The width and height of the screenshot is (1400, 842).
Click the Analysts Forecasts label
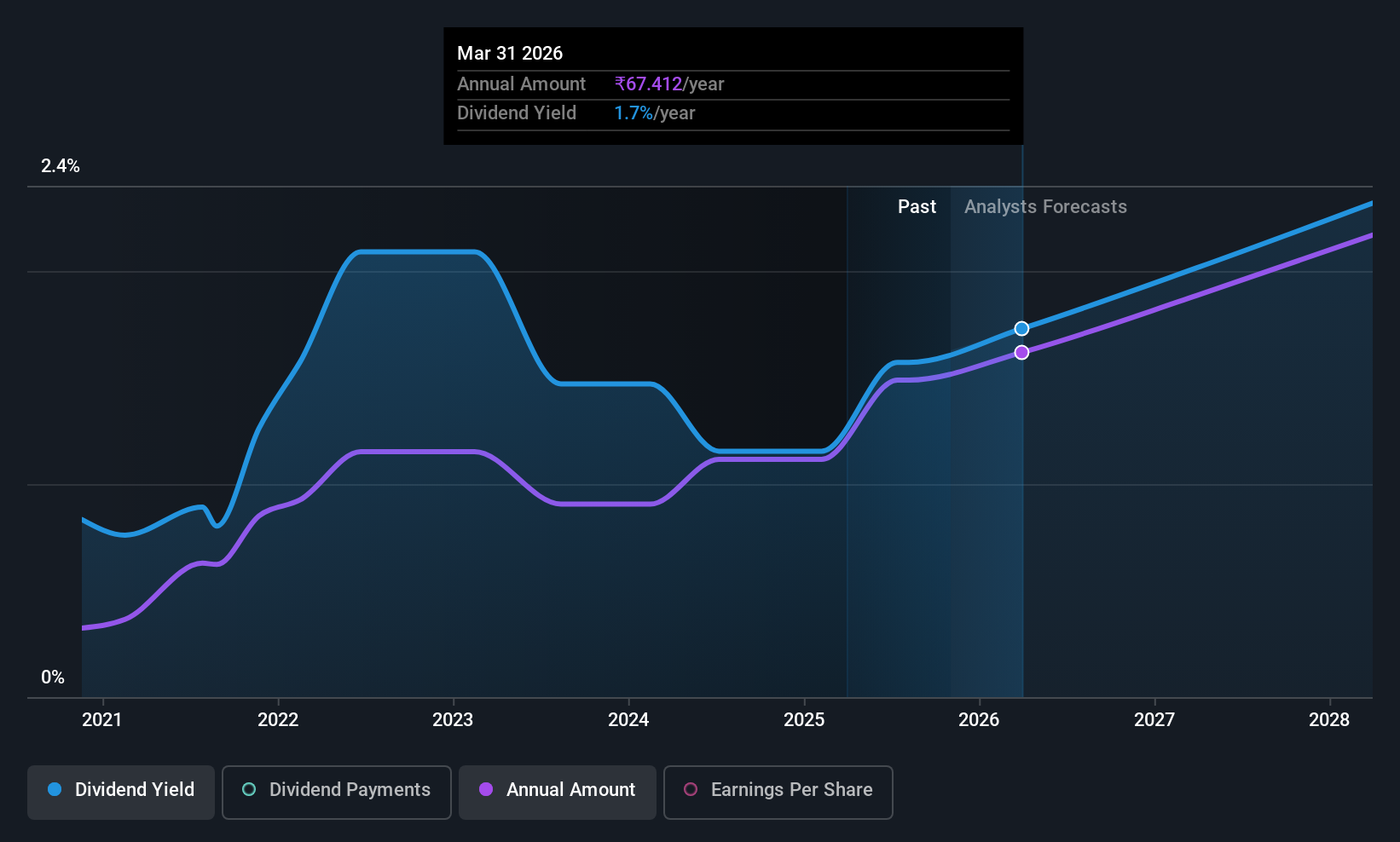1045,207
